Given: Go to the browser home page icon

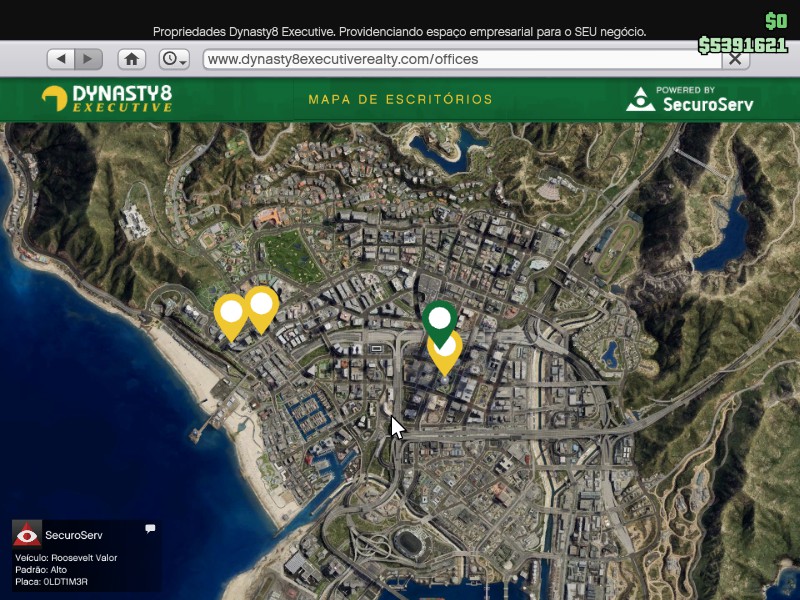Looking at the screenshot, I should click(132, 59).
